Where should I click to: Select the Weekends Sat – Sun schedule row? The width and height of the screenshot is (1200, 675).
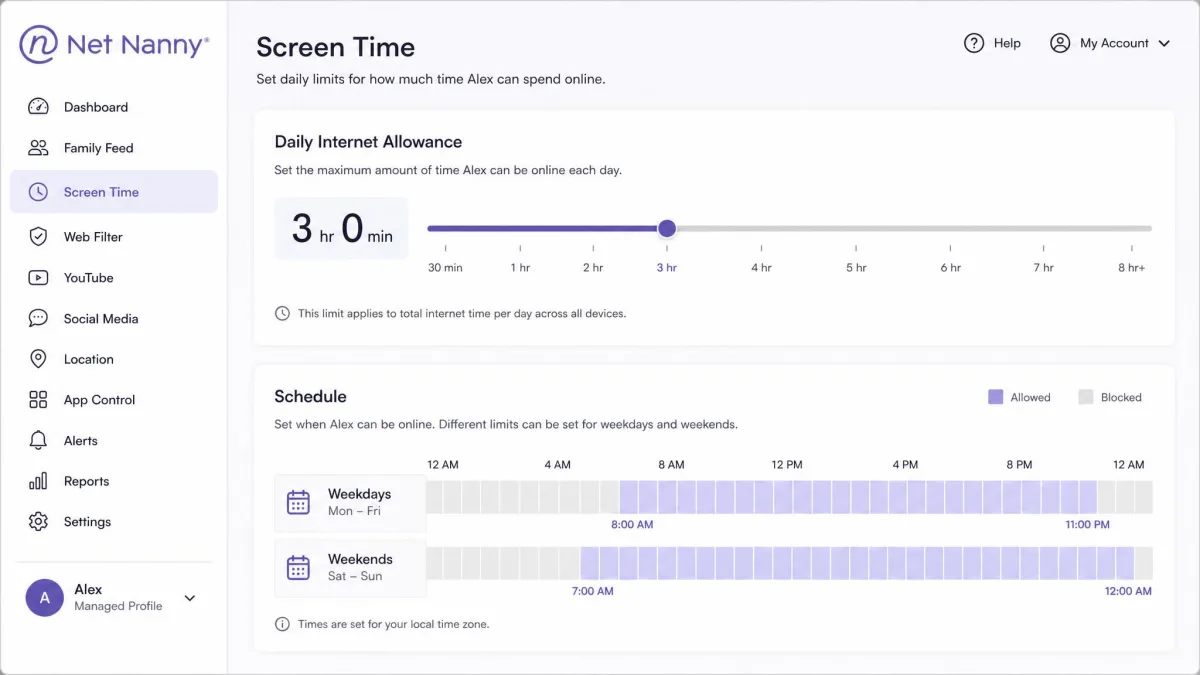pos(350,567)
